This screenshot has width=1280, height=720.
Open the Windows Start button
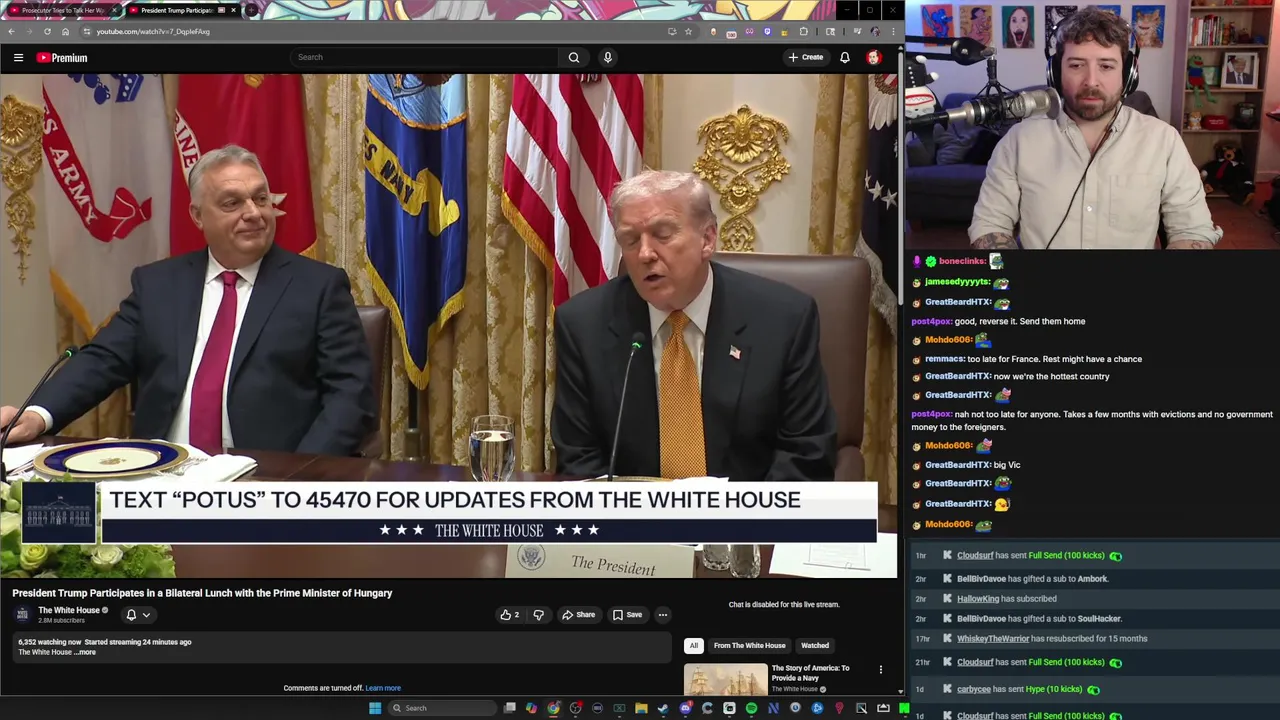[375, 708]
